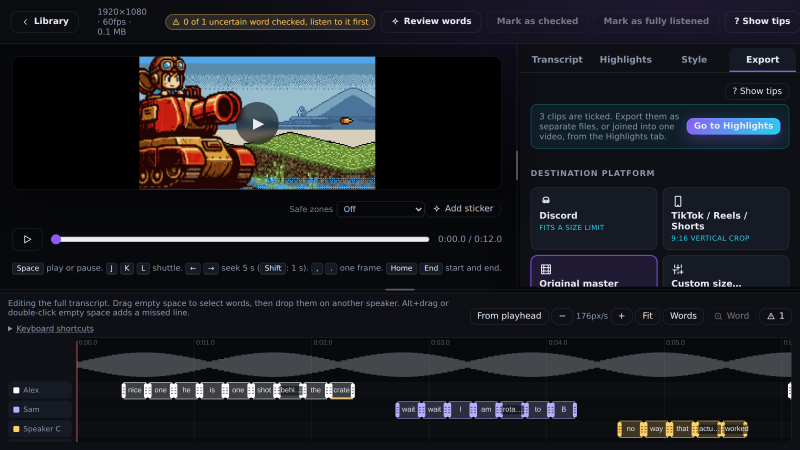This screenshot has width=800, height=450.
Task: Select the word 'am' on Sam track
Action: tap(486, 410)
